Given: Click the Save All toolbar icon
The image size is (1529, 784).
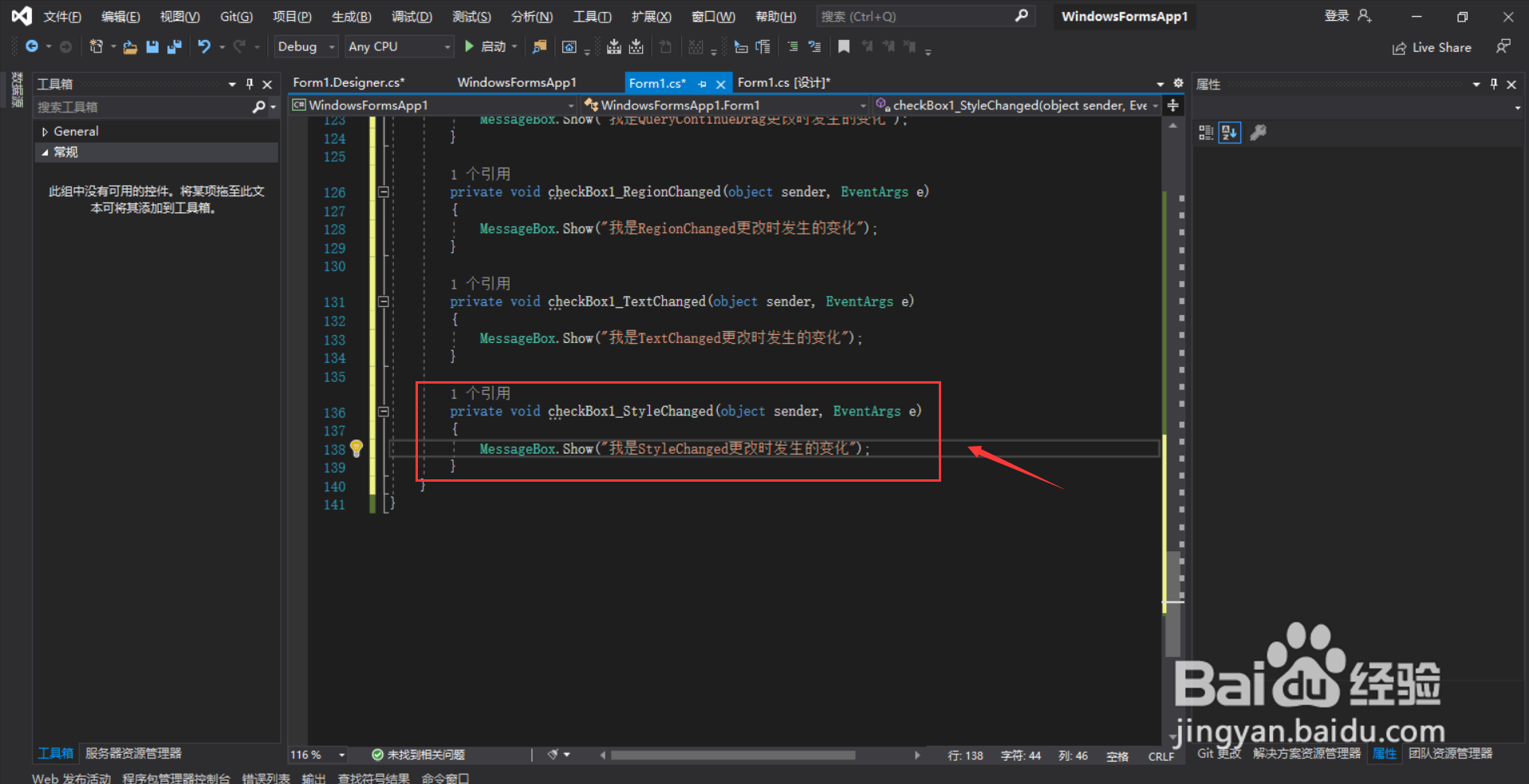Looking at the screenshot, I should 174,47.
